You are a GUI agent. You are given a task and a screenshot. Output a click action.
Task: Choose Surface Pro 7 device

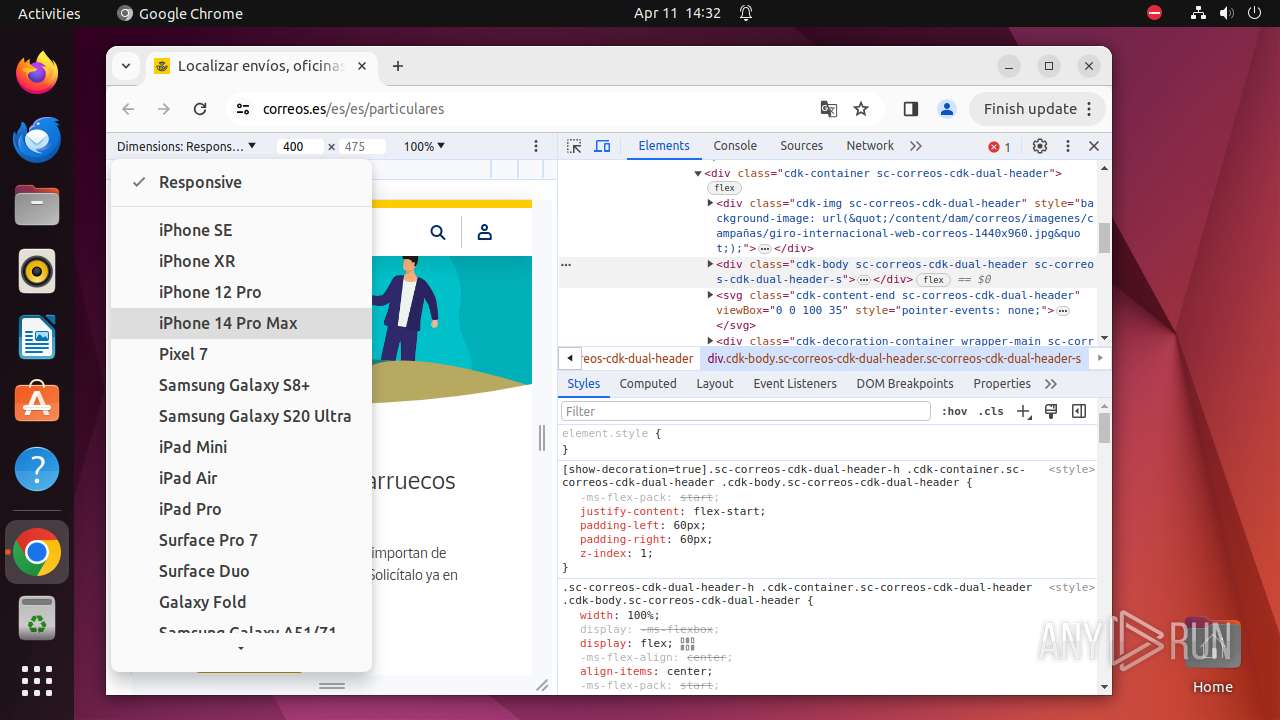(241, 540)
